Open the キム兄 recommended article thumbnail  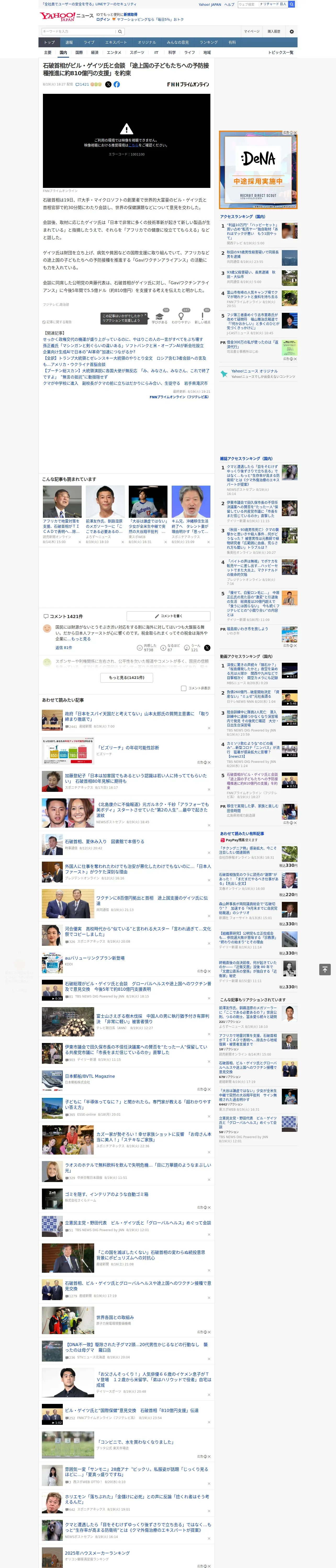191,501
